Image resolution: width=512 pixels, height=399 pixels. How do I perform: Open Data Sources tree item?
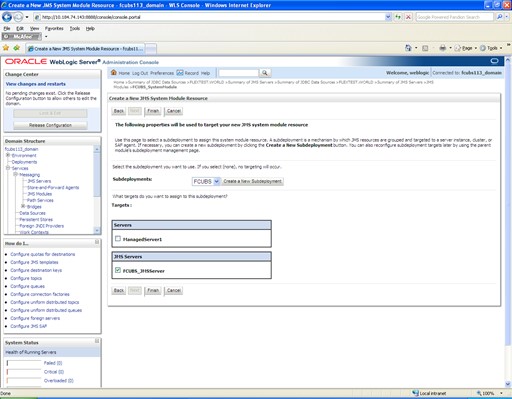pos(32,213)
